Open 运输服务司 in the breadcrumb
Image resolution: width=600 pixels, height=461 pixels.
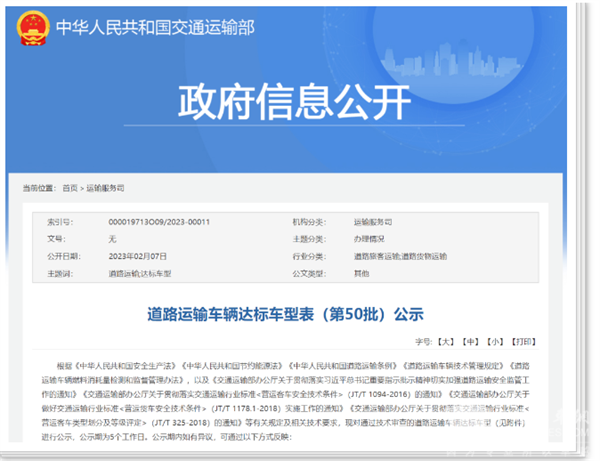coord(105,187)
